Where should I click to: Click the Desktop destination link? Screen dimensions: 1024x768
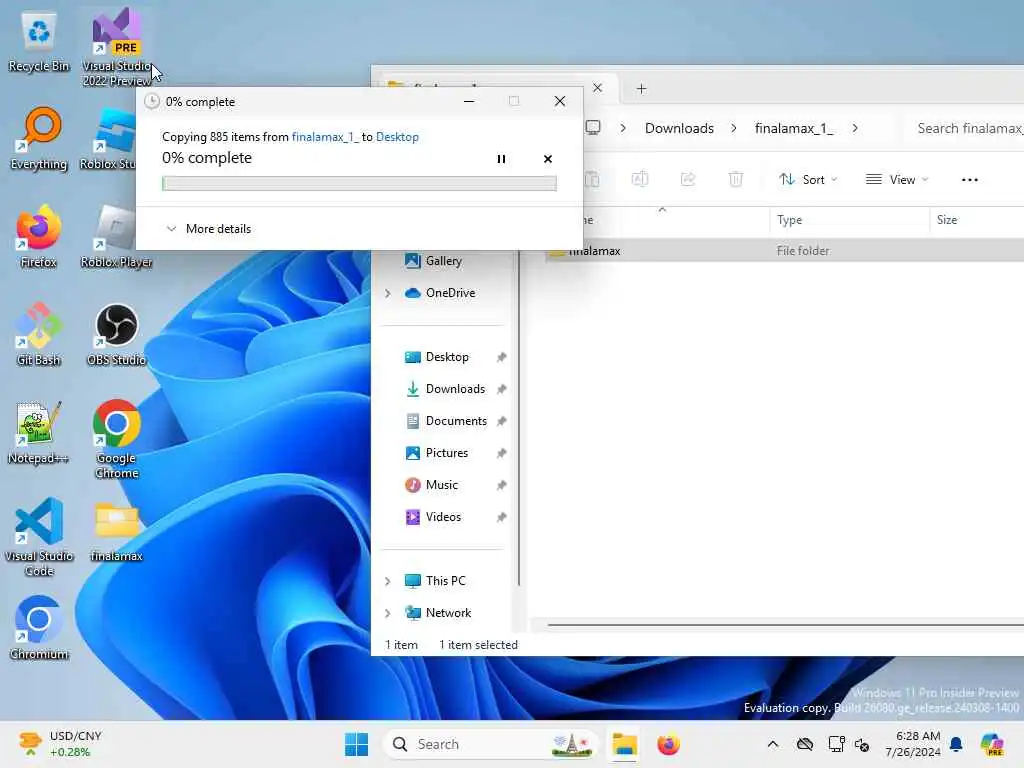(x=397, y=136)
